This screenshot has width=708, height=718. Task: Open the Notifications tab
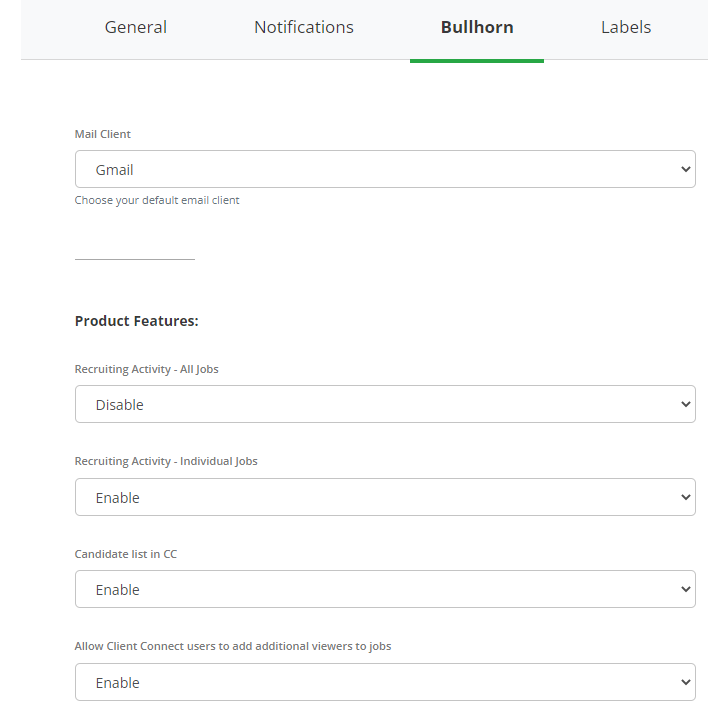click(304, 27)
